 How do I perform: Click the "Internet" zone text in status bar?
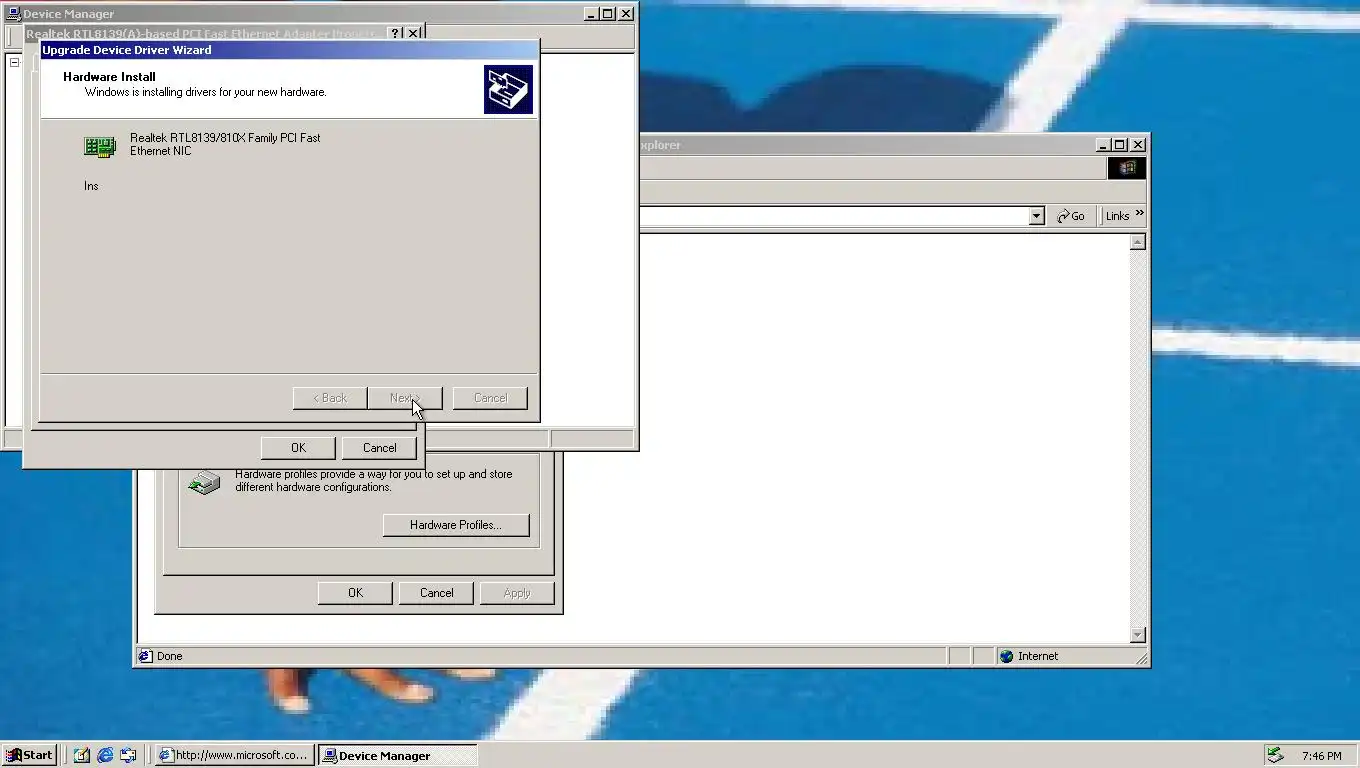pos(1038,656)
